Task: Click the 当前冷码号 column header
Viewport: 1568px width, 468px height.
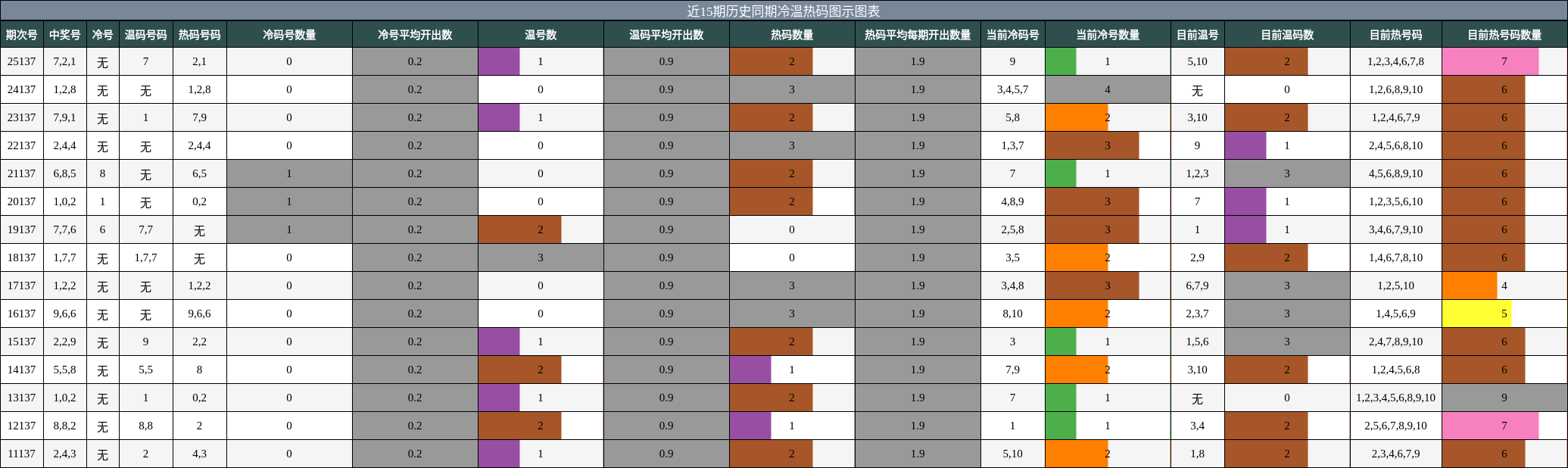Action: tap(1012, 34)
